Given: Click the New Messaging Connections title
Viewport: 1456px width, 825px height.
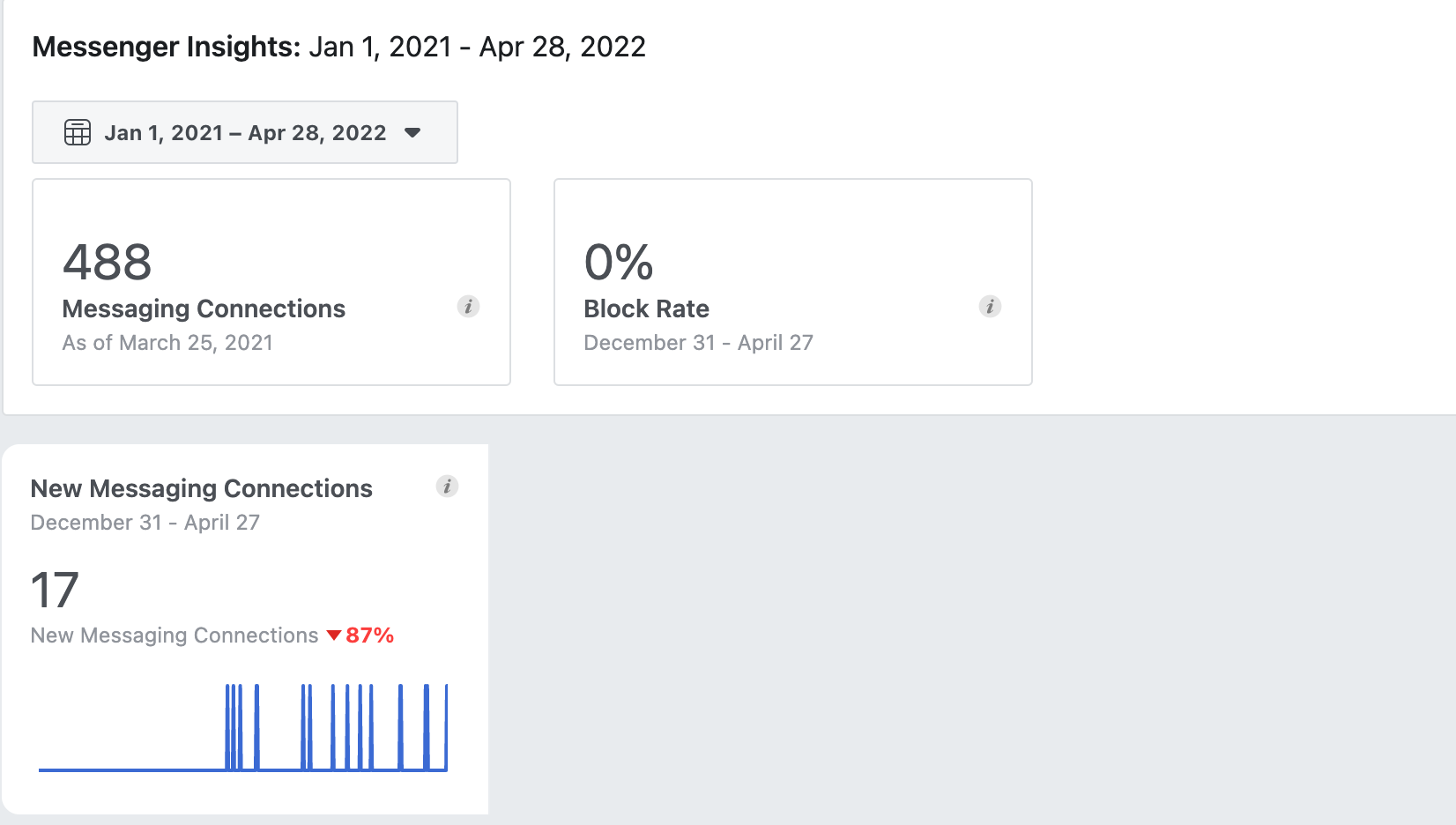Looking at the screenshot, I should [202, 488].
